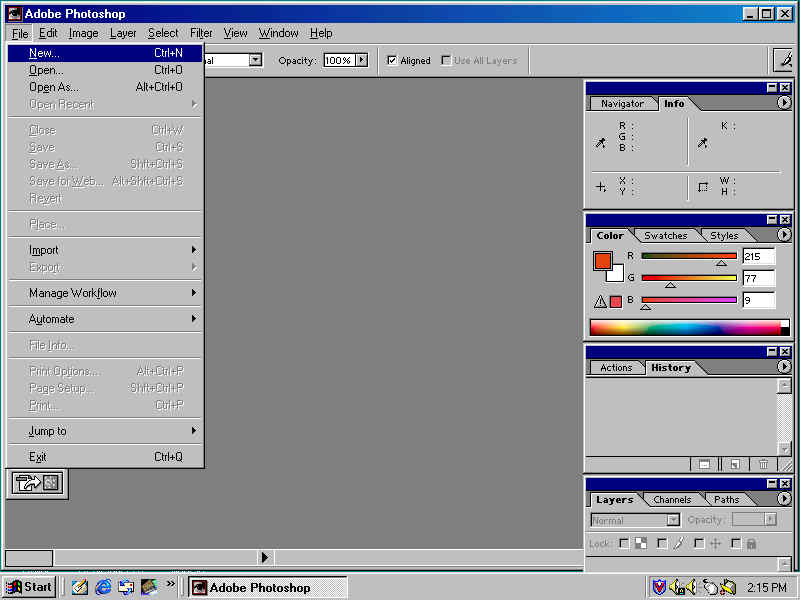This screenshot has width=800, height=600.
Task: Pick a color from the color ramp bar
Action: tap(689, 327)
